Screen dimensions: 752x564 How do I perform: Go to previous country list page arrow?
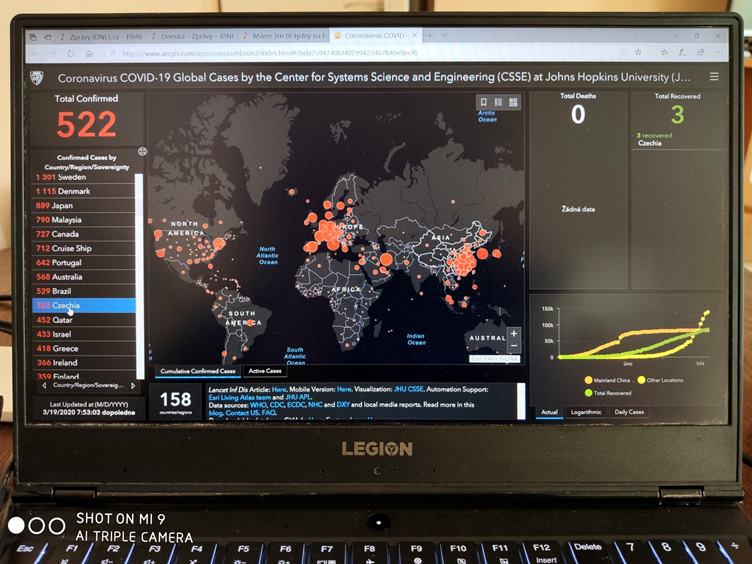(44, 386)
